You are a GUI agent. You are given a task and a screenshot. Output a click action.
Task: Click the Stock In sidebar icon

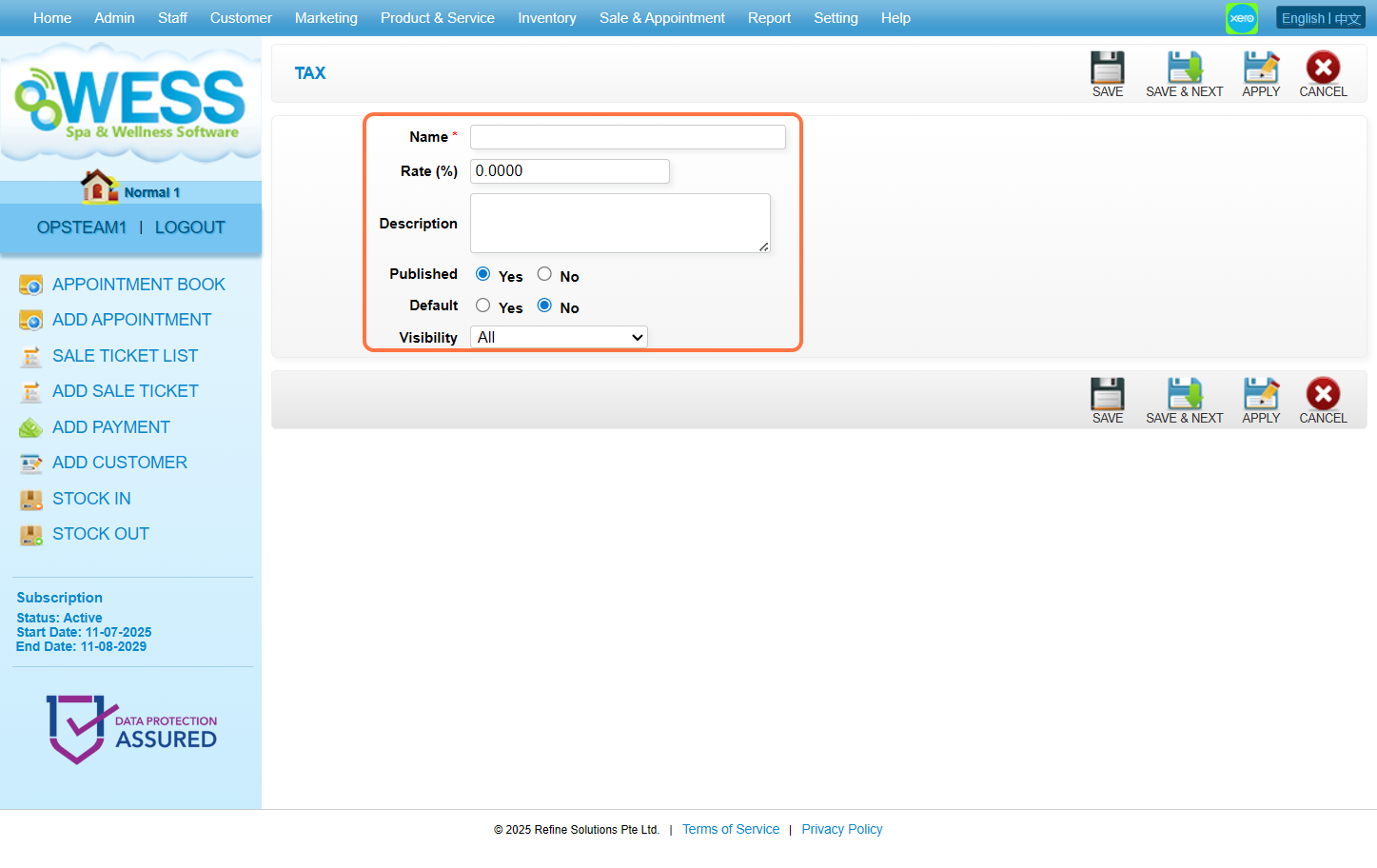31,499
